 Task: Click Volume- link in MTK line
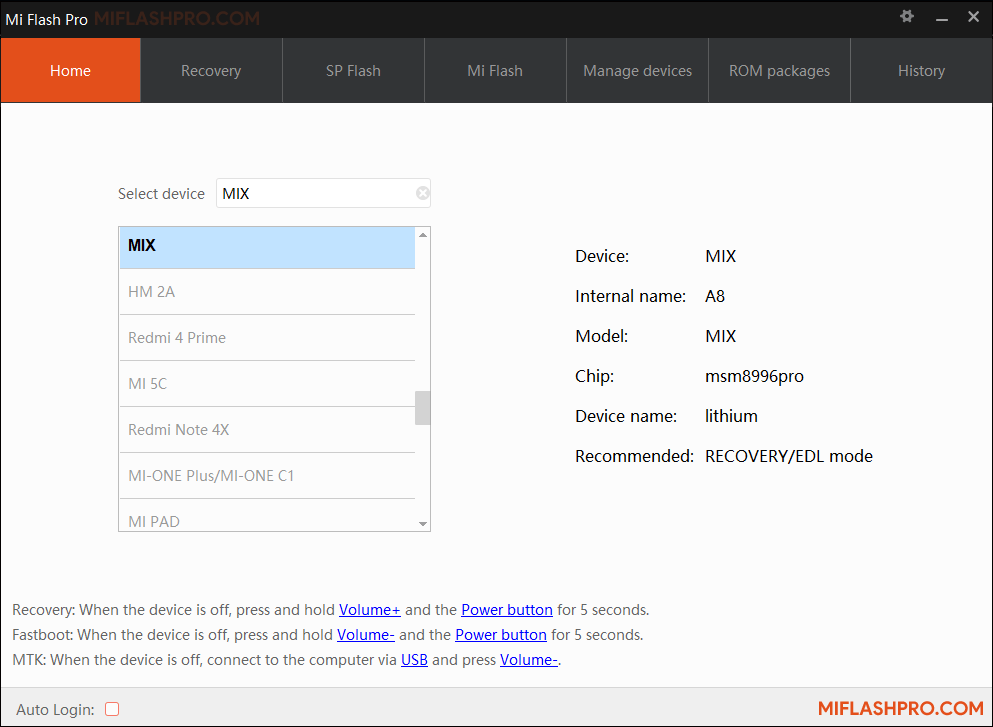[x=529, y=660]
